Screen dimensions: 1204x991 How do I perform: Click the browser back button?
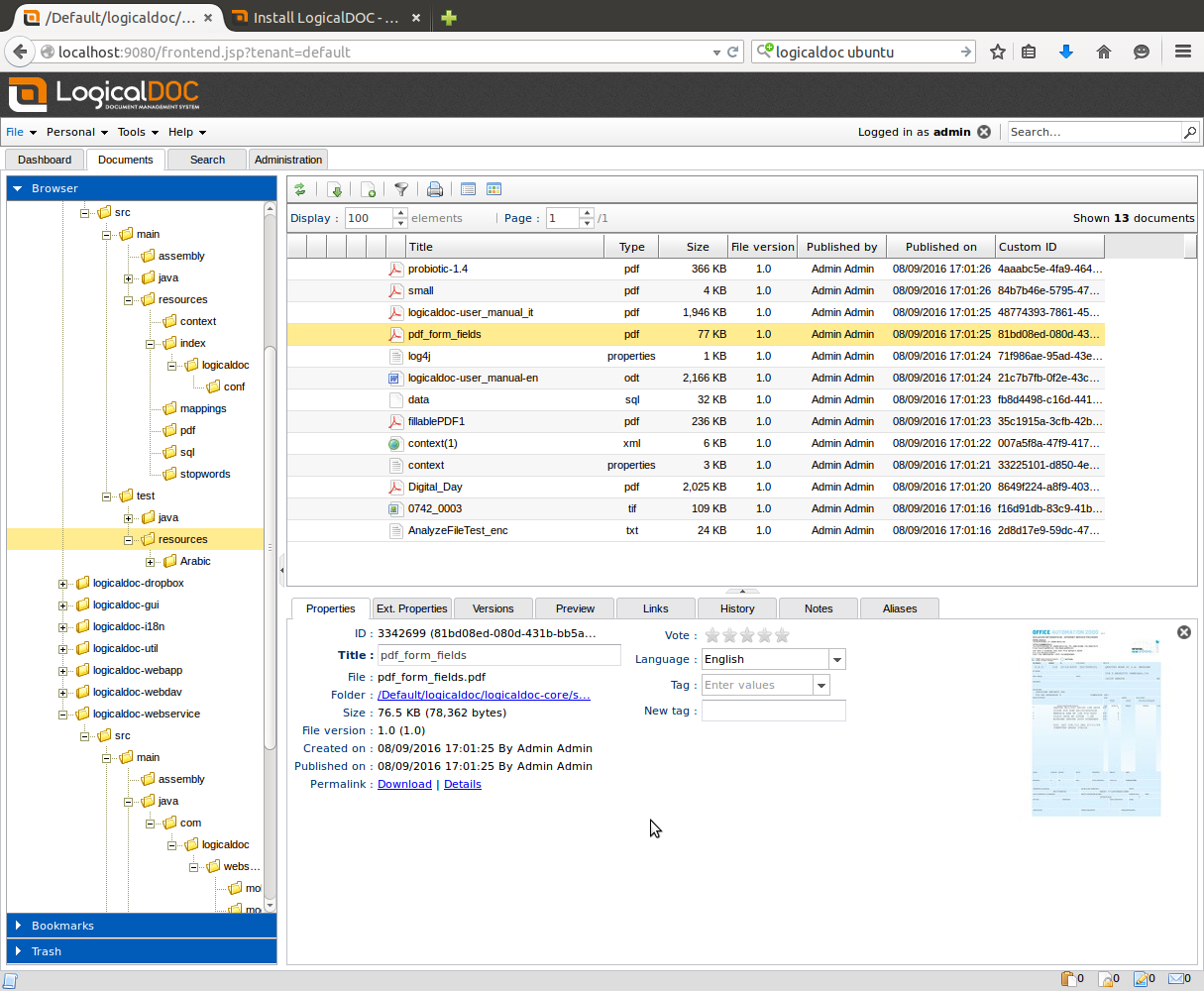pyautogui.click(x=20, y=52)
